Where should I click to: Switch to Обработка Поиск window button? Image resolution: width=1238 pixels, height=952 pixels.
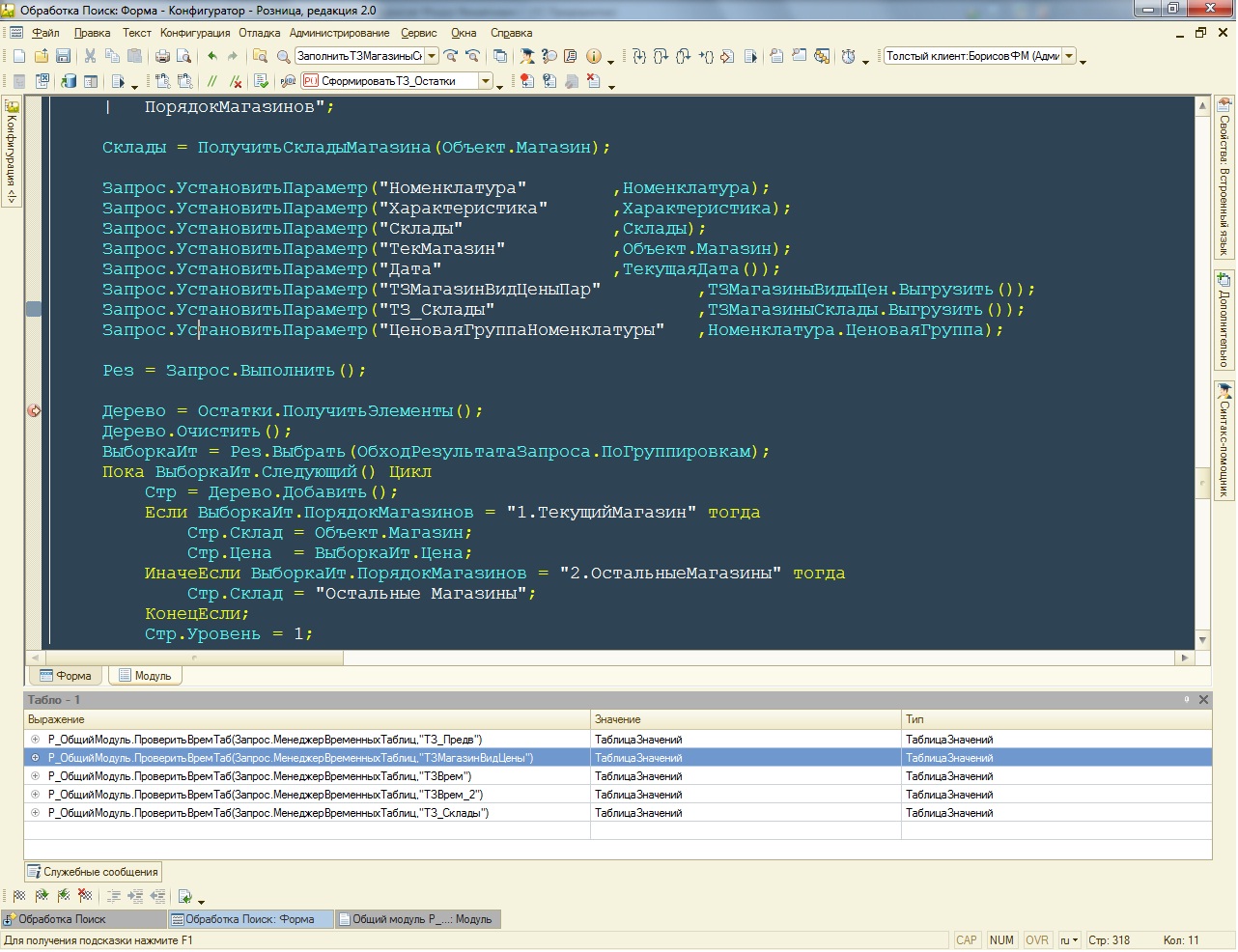84,919
